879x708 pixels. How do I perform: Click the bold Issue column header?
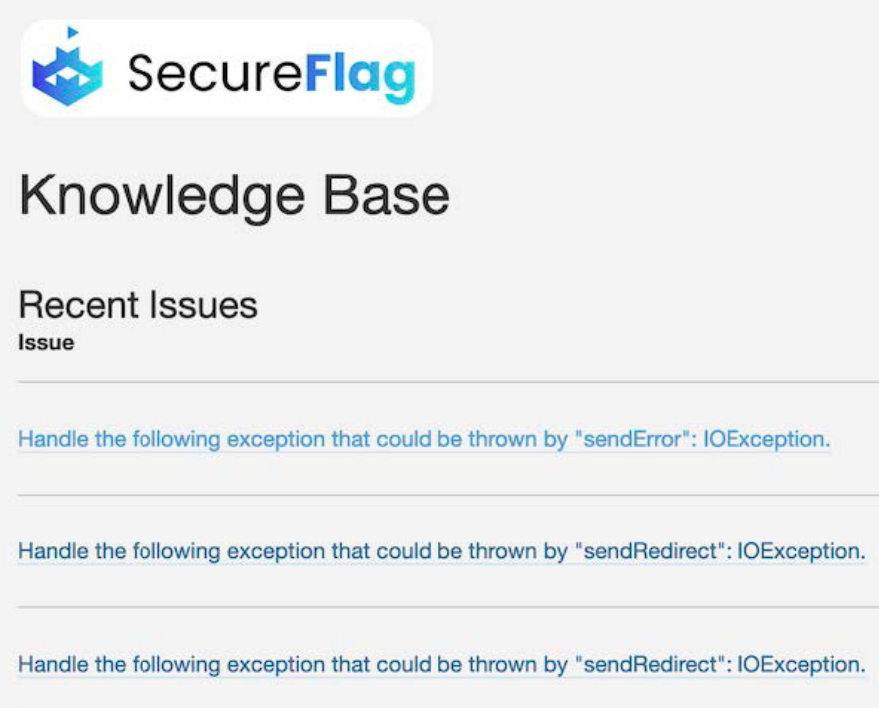(46, 343)
